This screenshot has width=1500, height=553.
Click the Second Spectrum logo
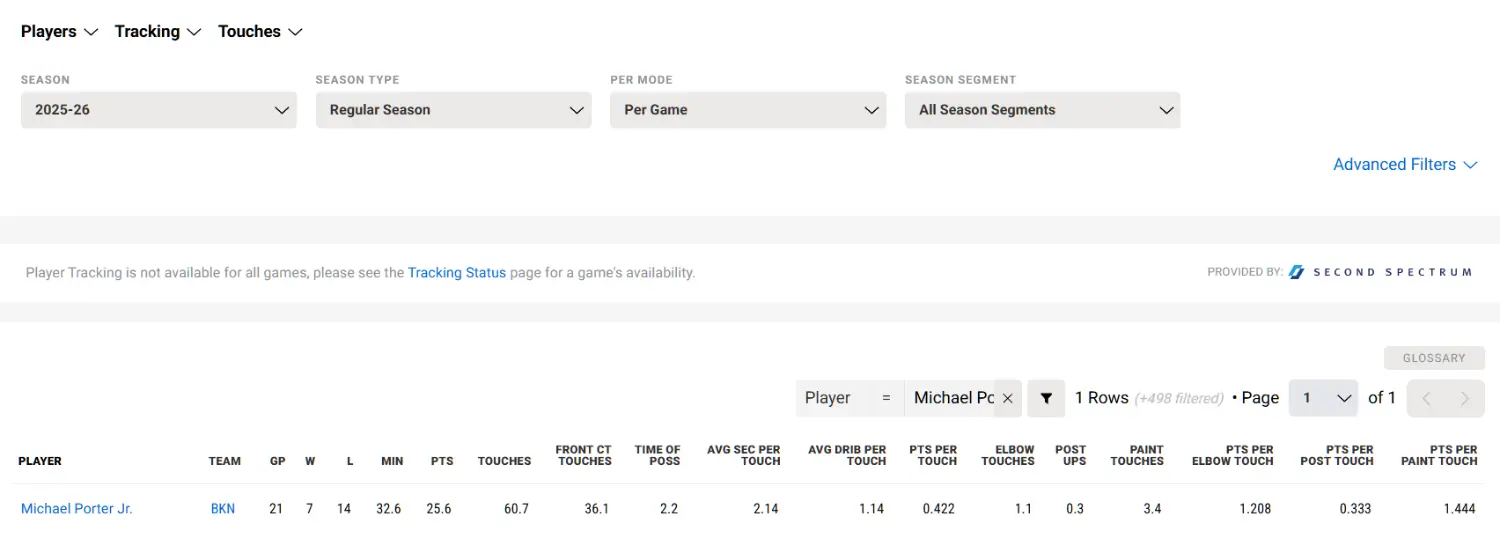pos(1380,272)
